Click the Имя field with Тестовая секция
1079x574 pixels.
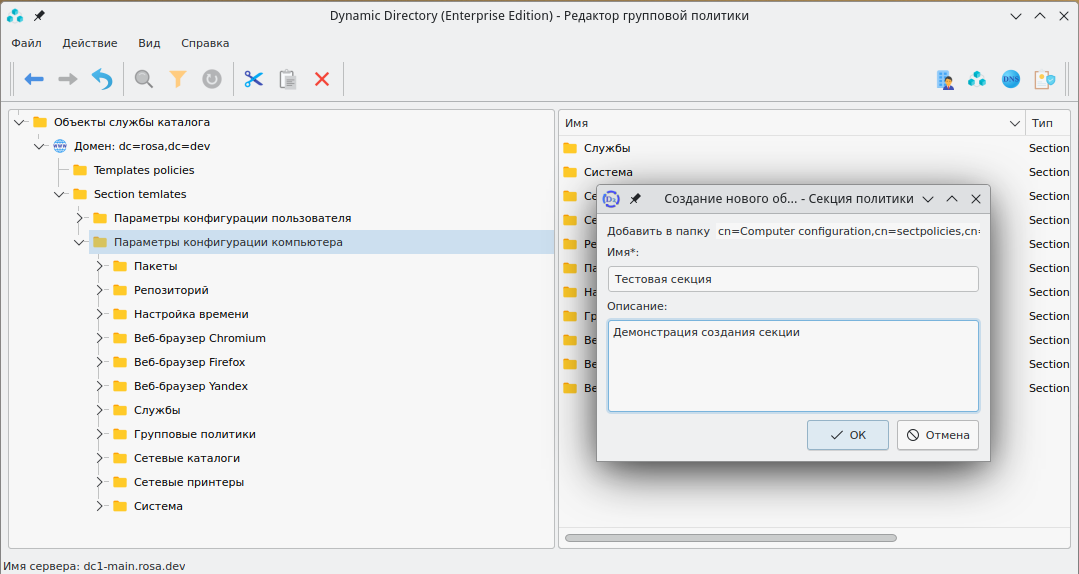coord(793,279)
